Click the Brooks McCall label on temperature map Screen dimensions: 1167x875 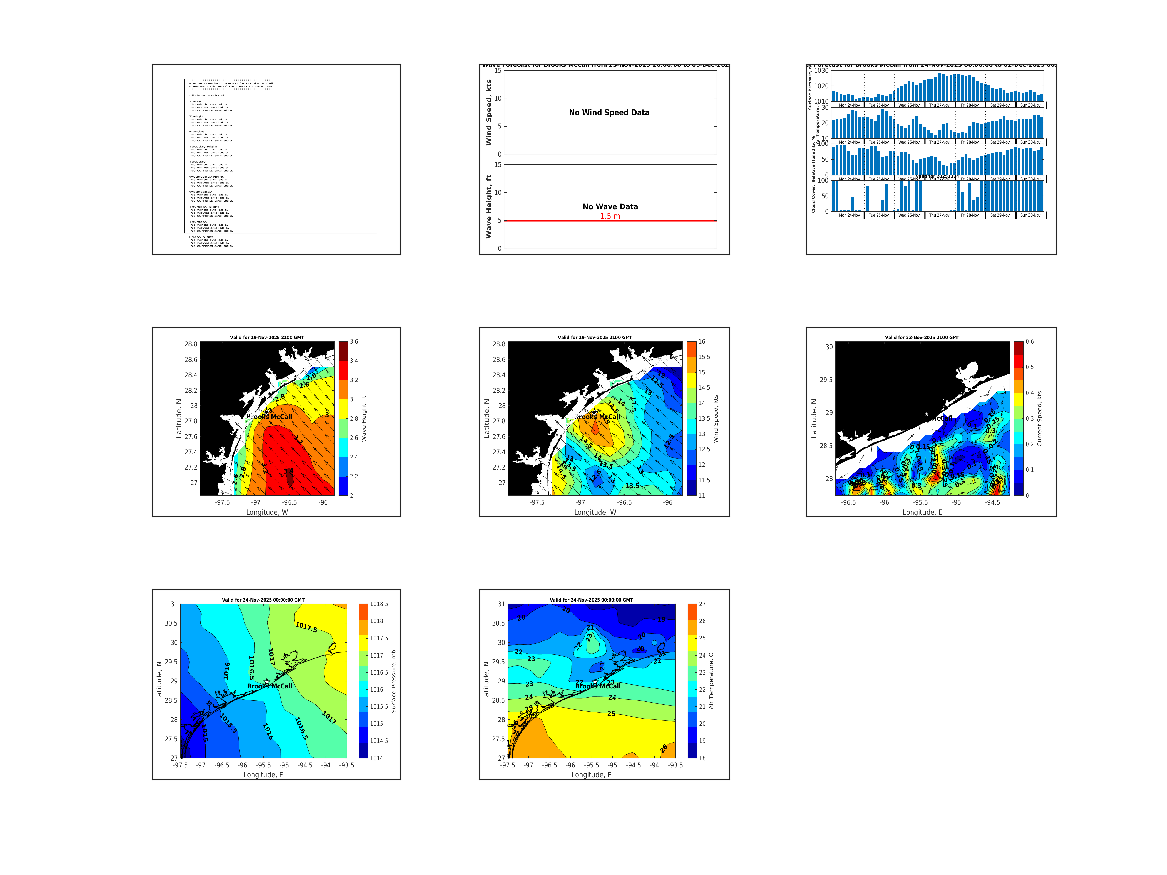pyautogui.click(x=598, y=686)
